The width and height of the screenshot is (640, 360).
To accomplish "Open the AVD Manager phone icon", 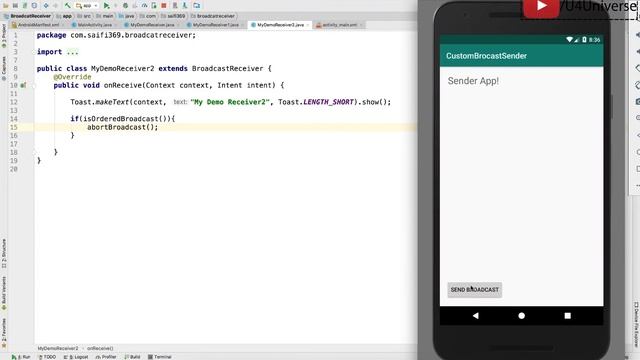I will (175, 6).
